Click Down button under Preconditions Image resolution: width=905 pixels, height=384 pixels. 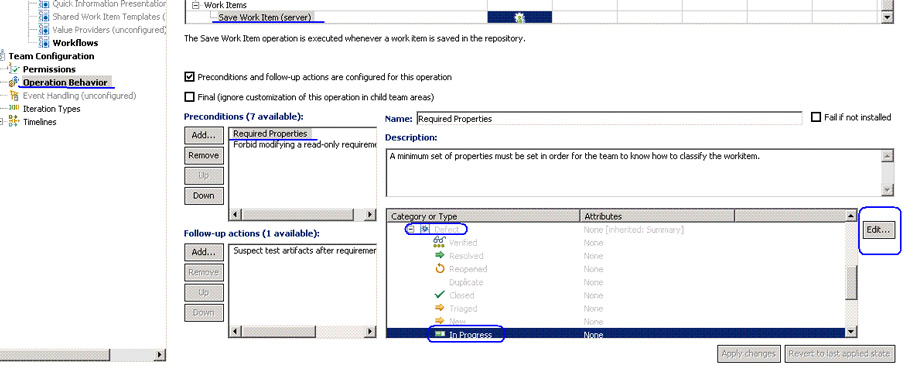click(204, 196)
